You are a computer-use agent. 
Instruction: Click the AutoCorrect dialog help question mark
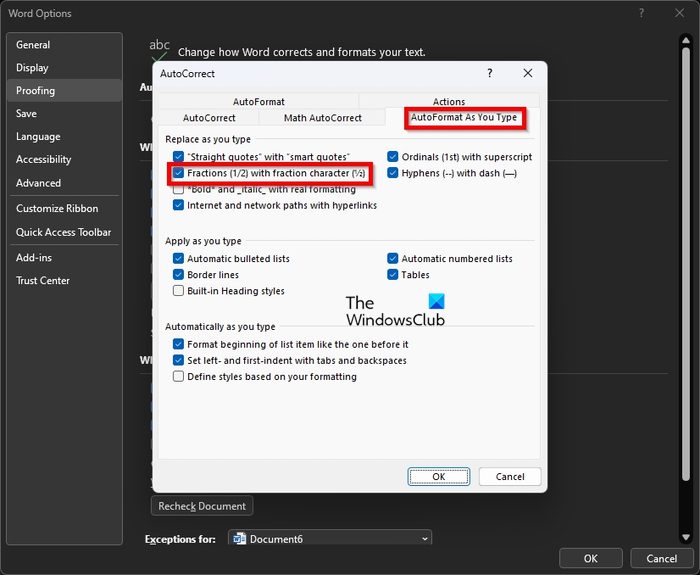[490, 73]
